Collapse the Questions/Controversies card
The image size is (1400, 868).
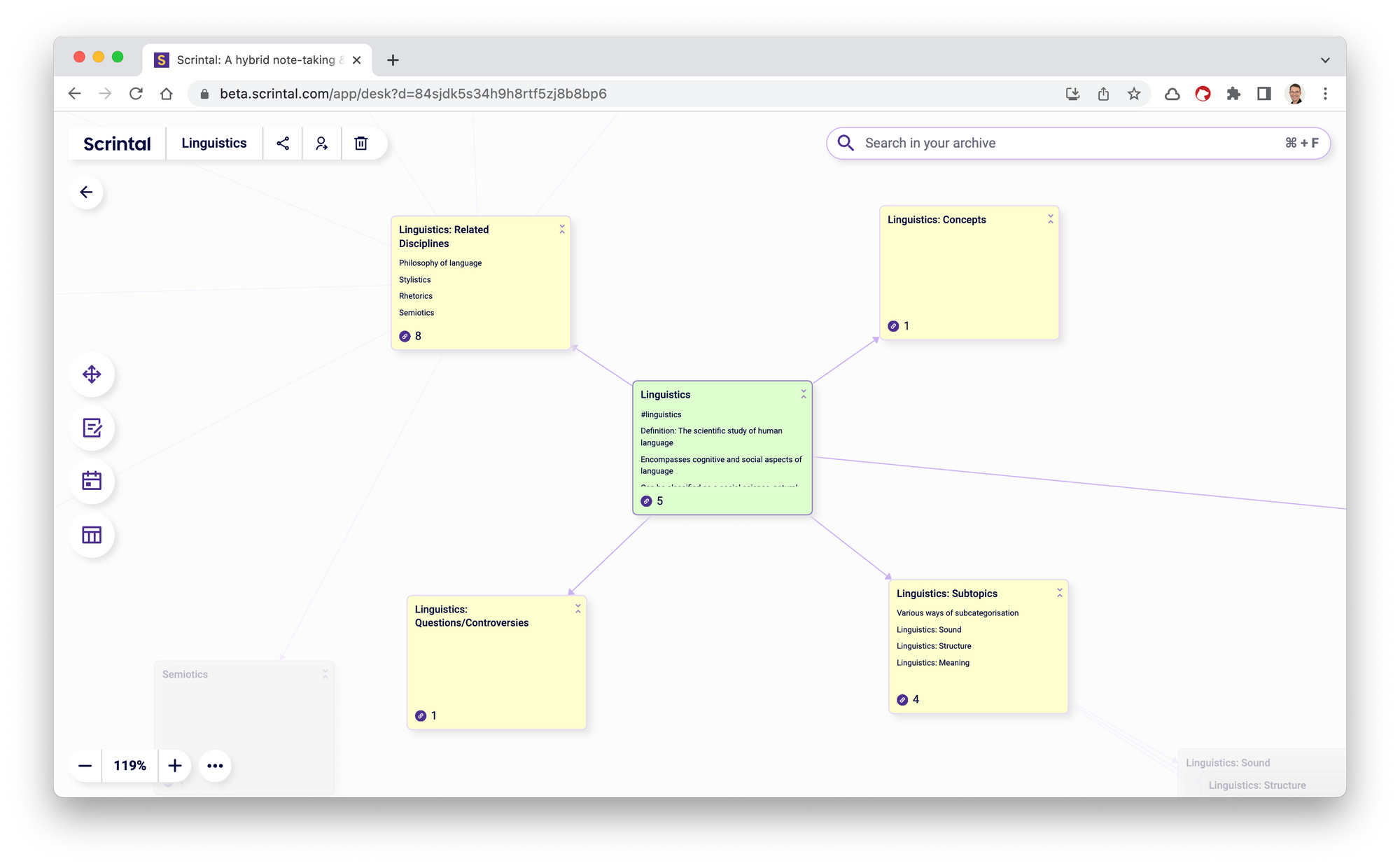tap(578, 609)
